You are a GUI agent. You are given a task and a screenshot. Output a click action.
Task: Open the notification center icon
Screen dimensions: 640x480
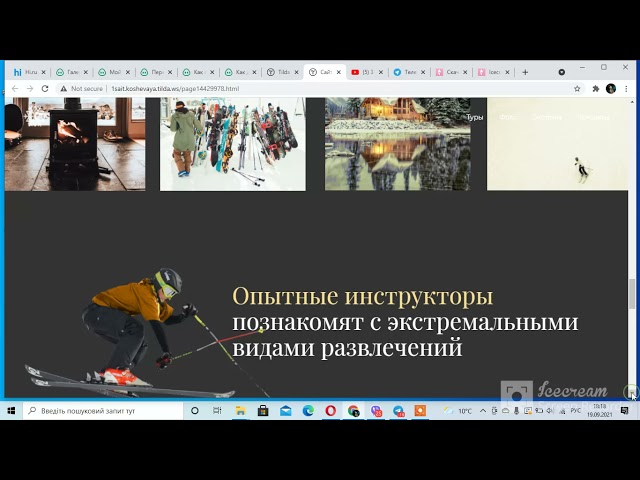point(624,411)
